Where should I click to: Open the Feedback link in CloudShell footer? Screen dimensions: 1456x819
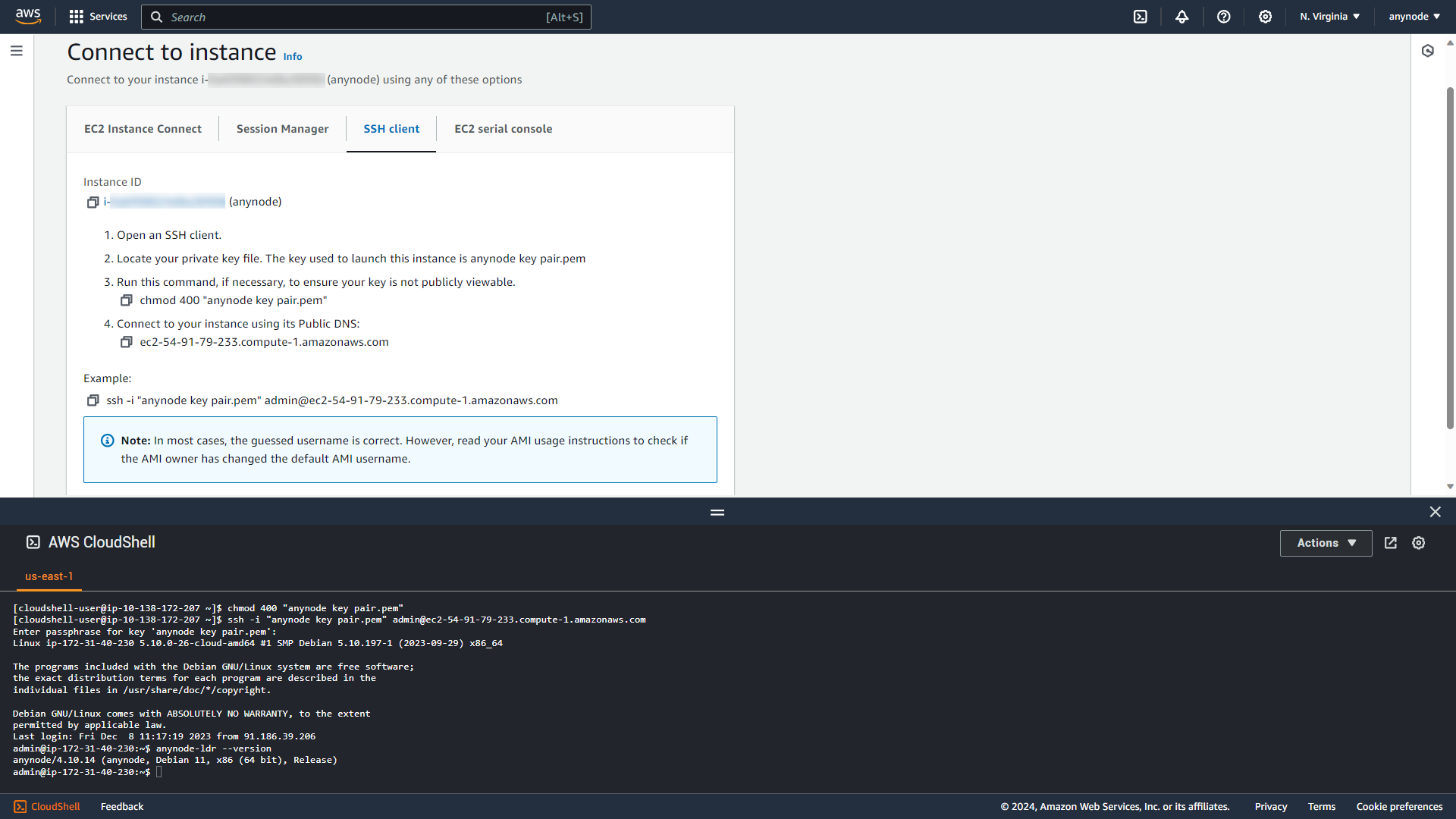(121, 806)
